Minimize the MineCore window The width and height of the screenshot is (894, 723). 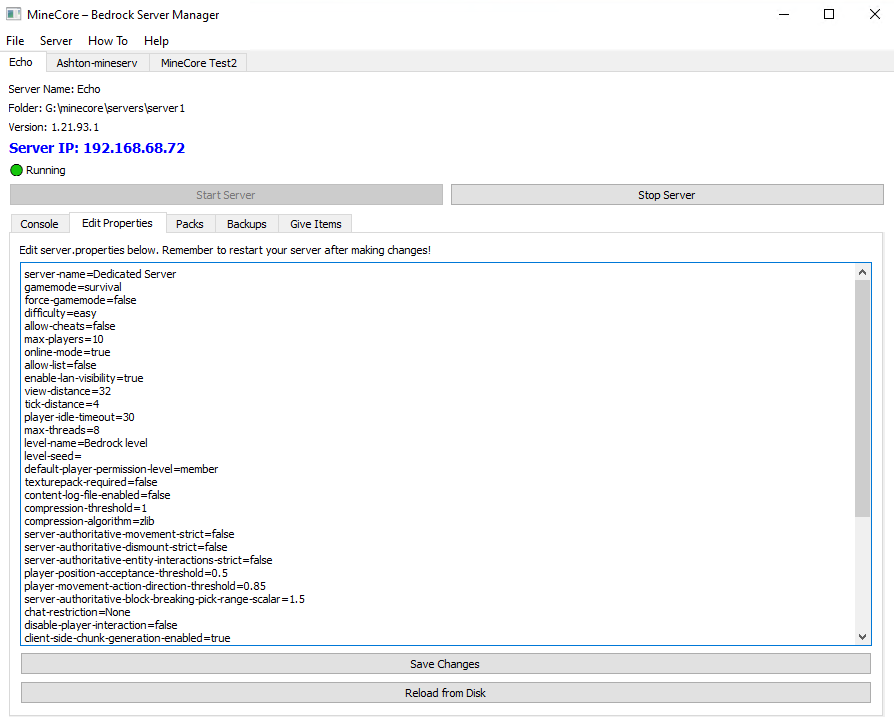pyautogui.click(x=785, y=14)
